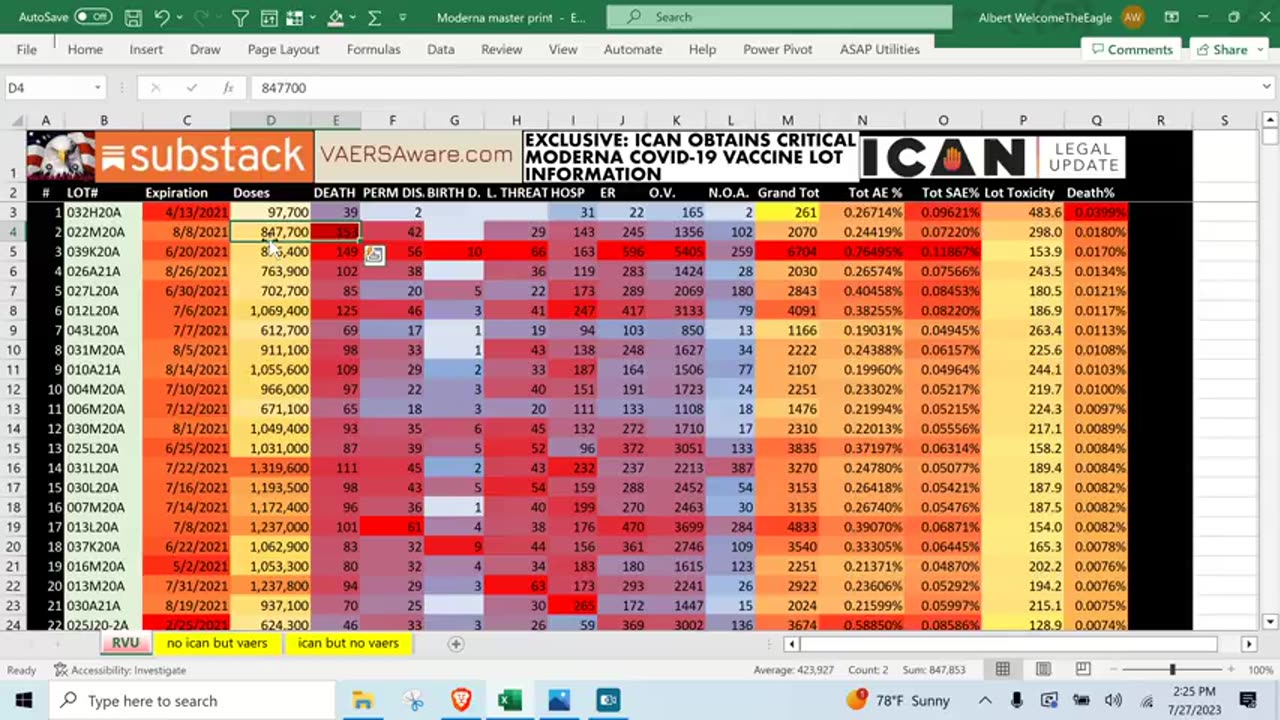This screenshot has width=1280, height=720.
Task: Switch to Normal view icon
Action: pyautogui.click(x=1002, y=670)
